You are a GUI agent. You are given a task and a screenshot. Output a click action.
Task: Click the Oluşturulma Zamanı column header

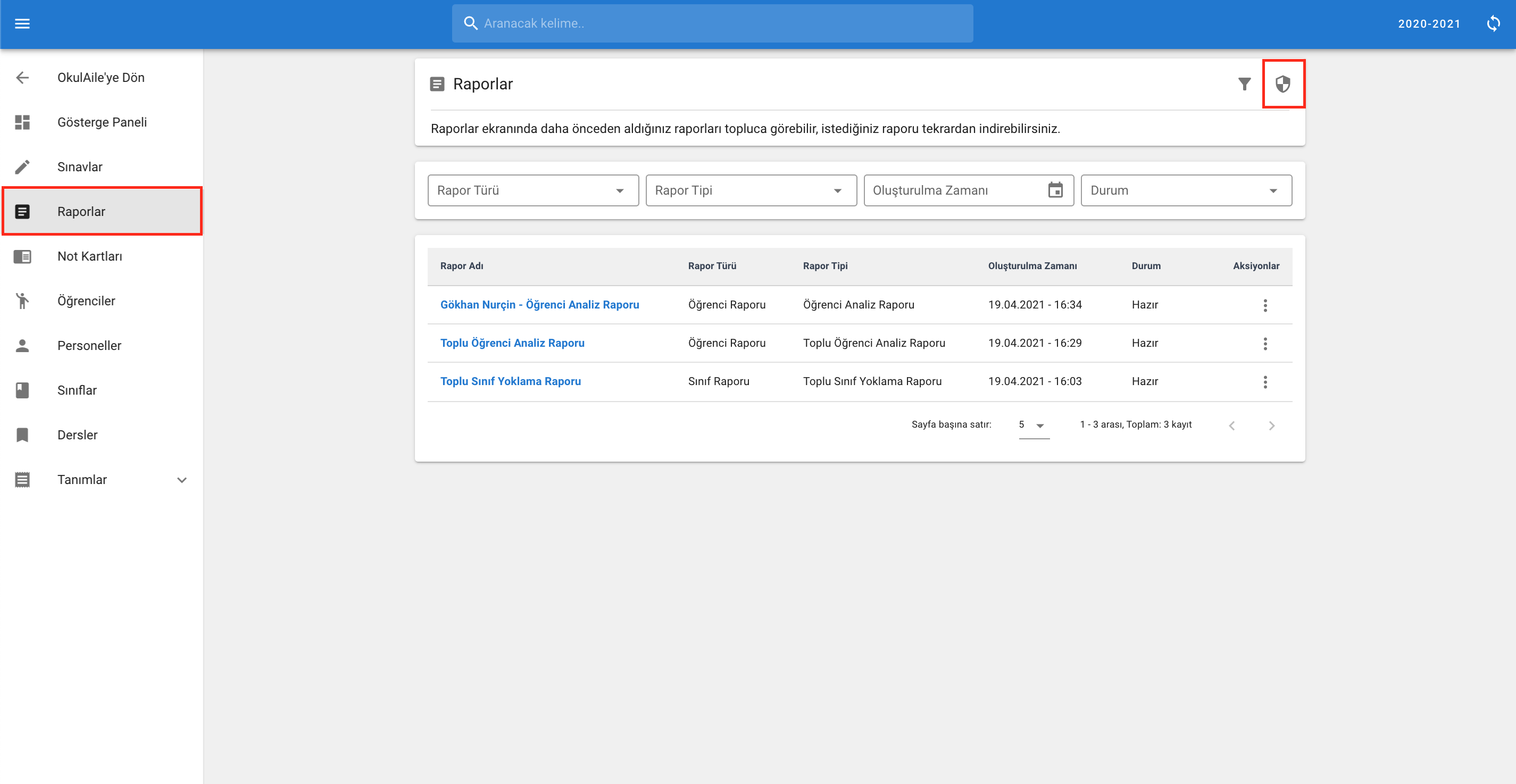pos(1032,266)
